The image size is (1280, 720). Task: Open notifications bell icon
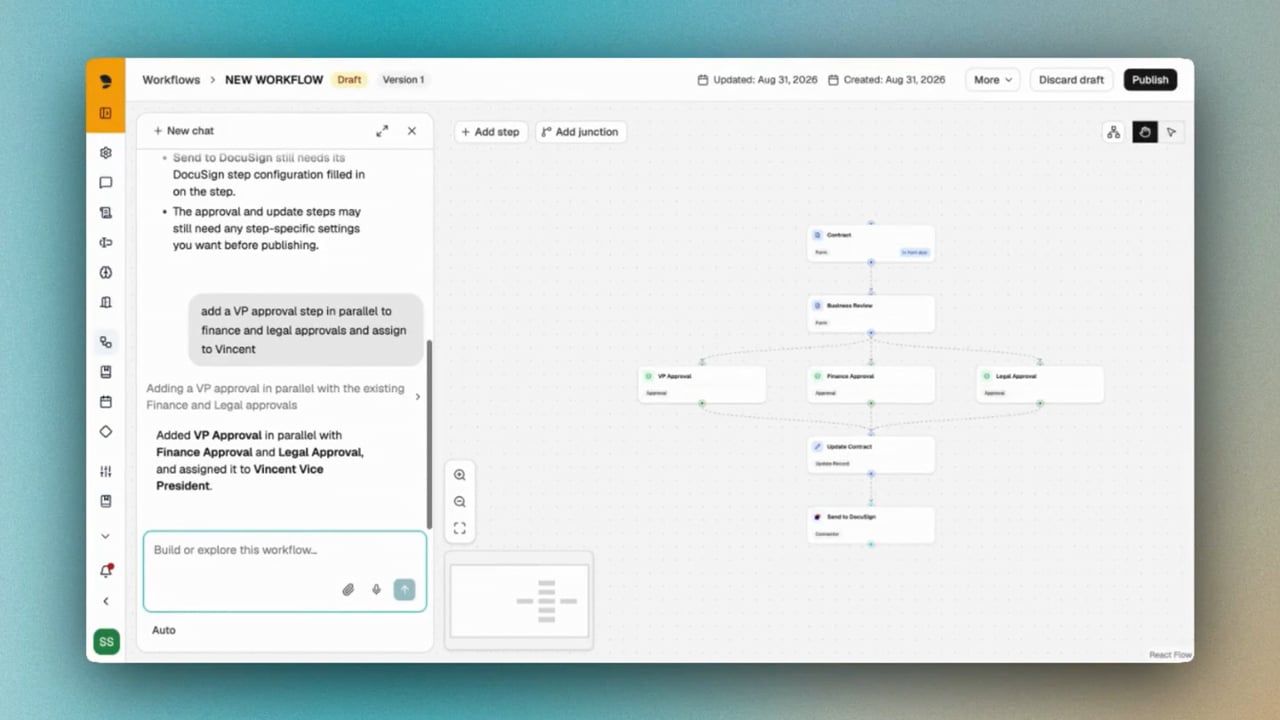105,571
